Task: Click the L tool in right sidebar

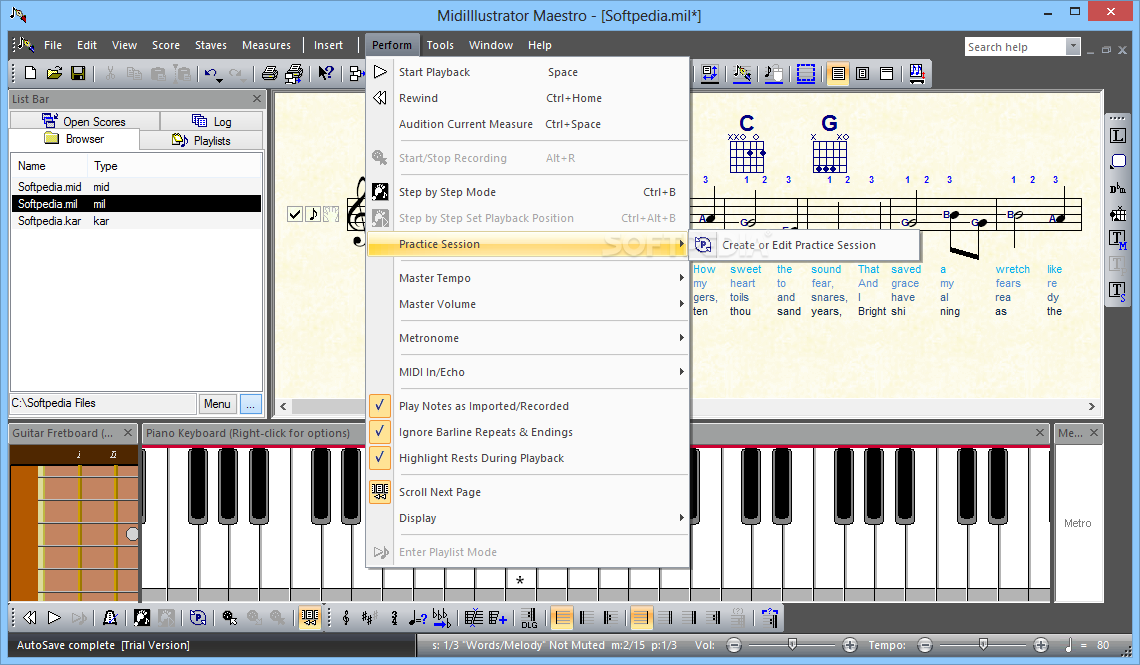Action: pos(1117,135)
